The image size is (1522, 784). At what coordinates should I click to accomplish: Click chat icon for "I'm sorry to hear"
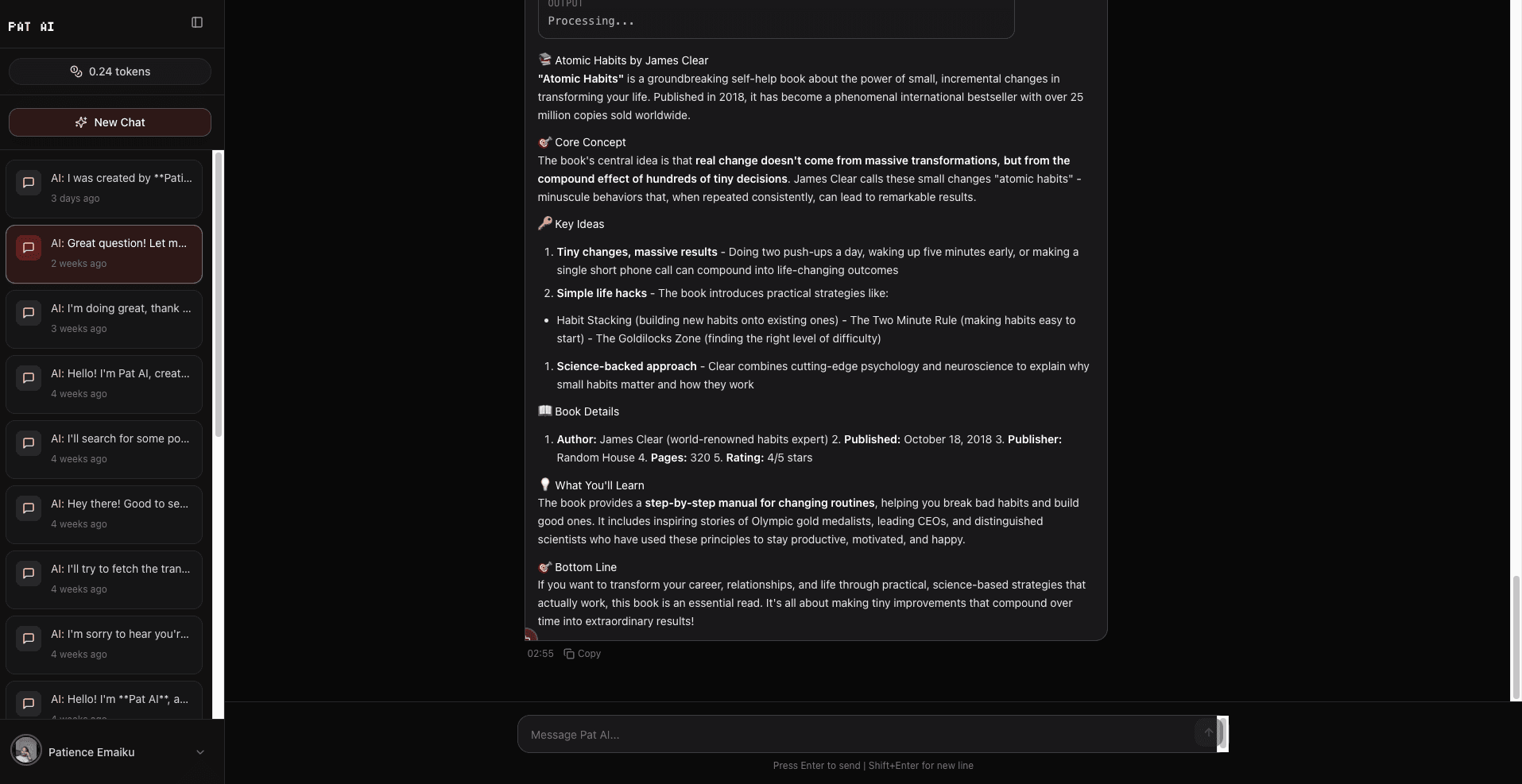(x=29, y=639)
